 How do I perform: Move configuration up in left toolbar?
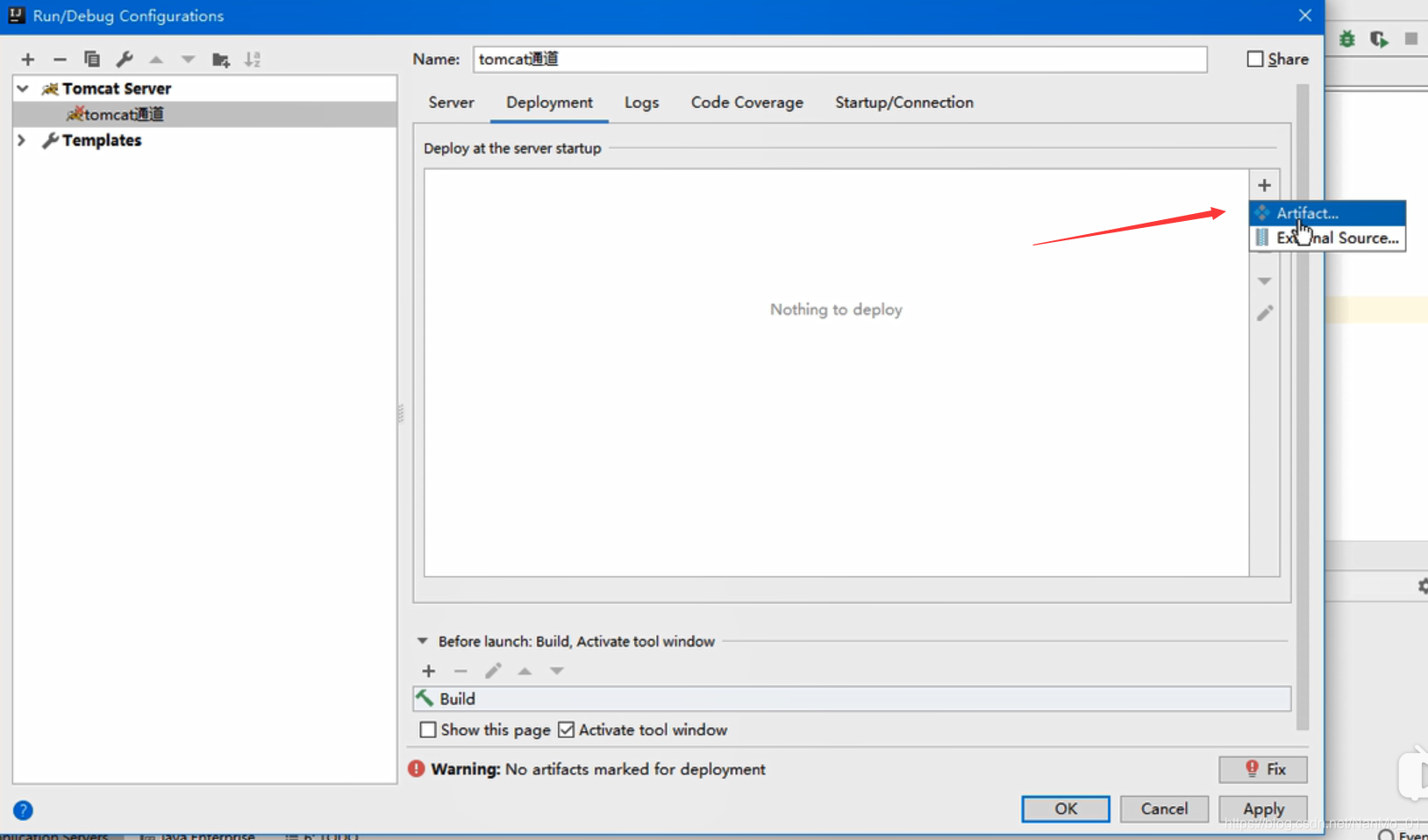coord(156,60)
